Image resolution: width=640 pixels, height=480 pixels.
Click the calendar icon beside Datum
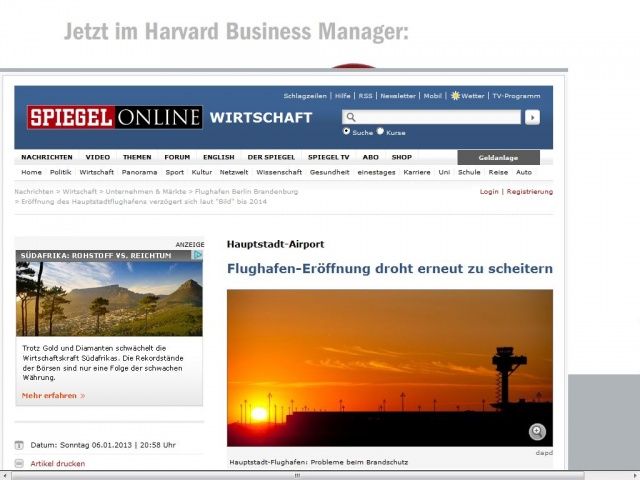pyautogui.click(x=19, y=445)
